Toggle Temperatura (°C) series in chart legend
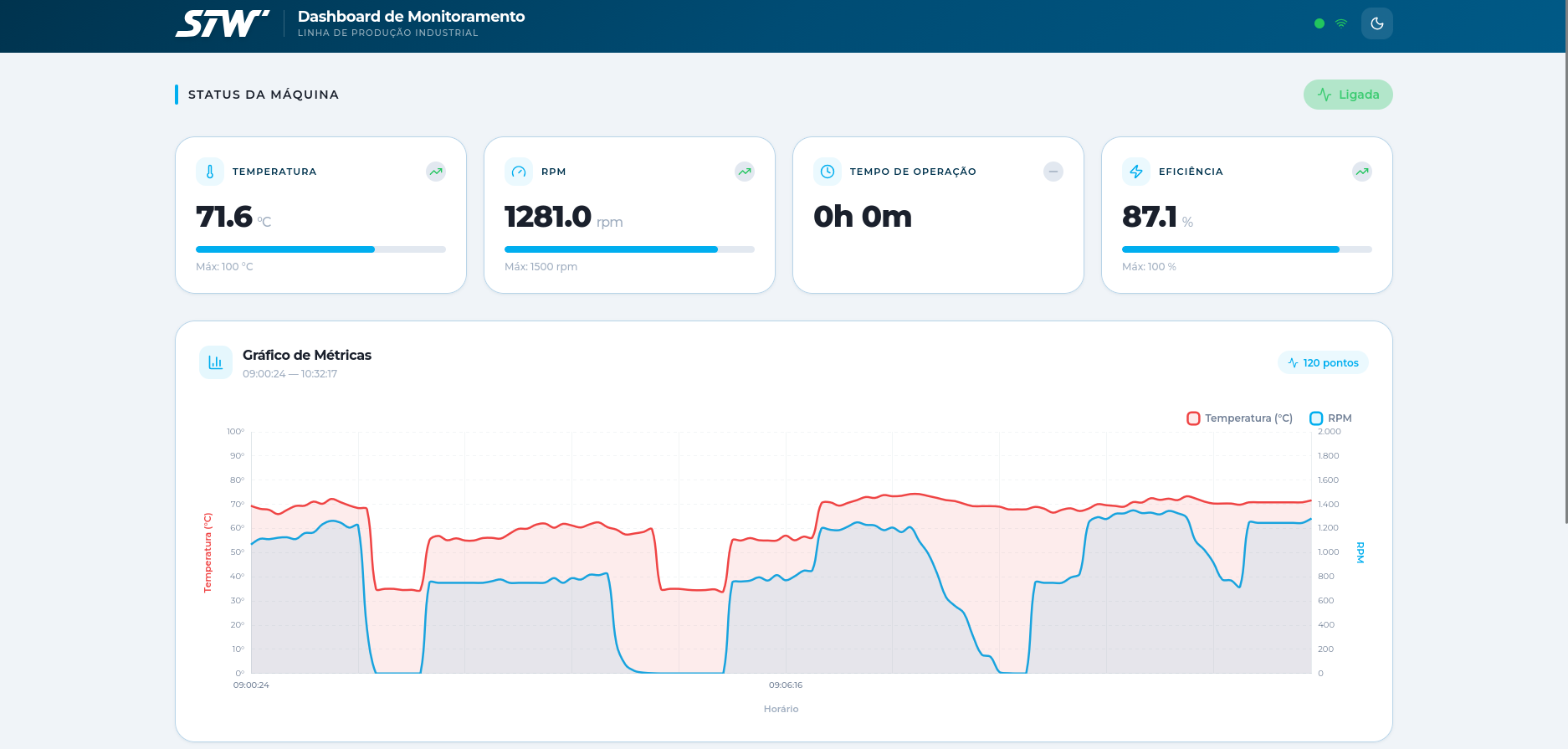 [x=1239, y=418]
